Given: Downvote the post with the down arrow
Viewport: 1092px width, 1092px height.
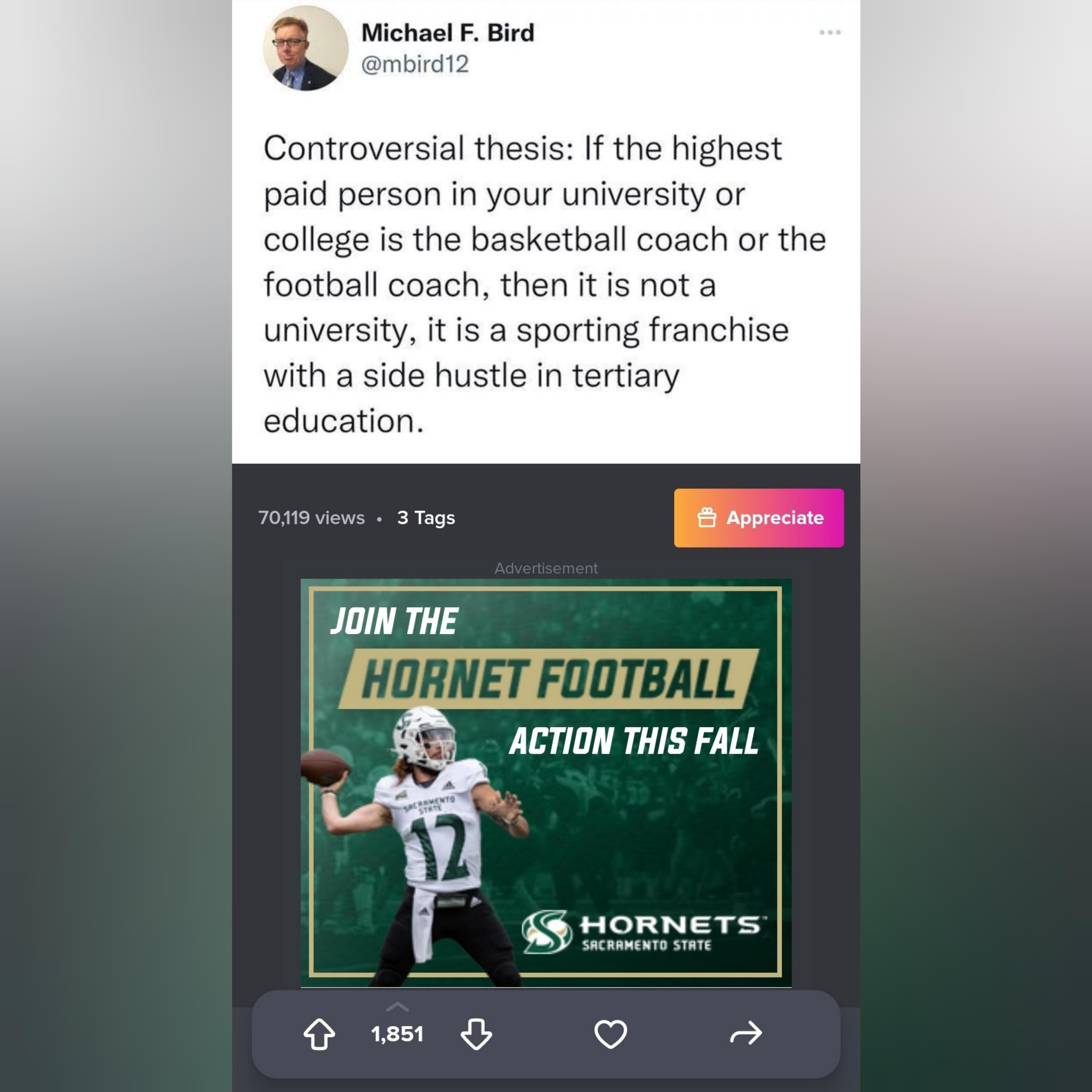Looking at the screenshot, I should 476,1034.
